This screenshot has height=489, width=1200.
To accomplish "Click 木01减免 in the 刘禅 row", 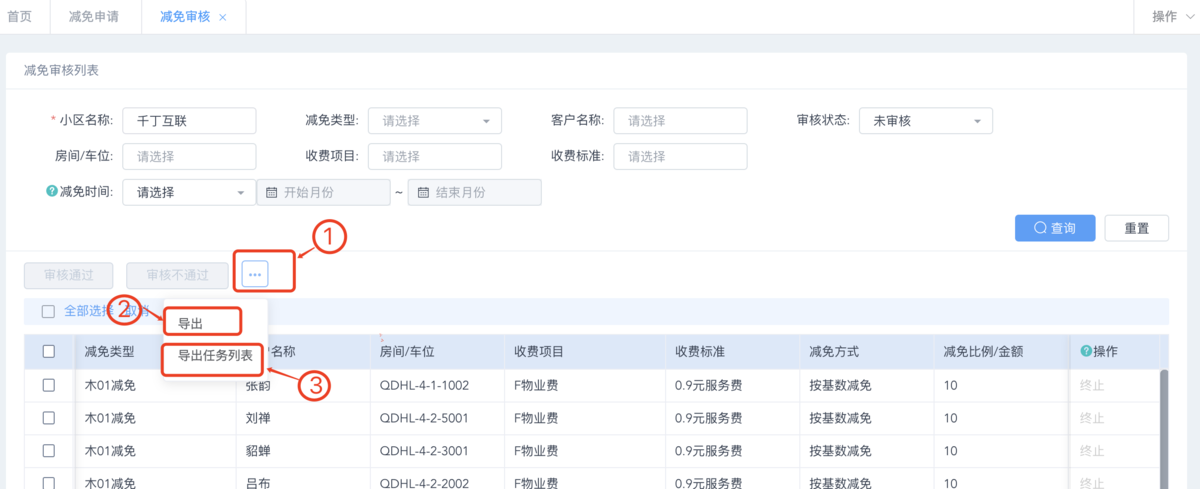I will 110,418.
